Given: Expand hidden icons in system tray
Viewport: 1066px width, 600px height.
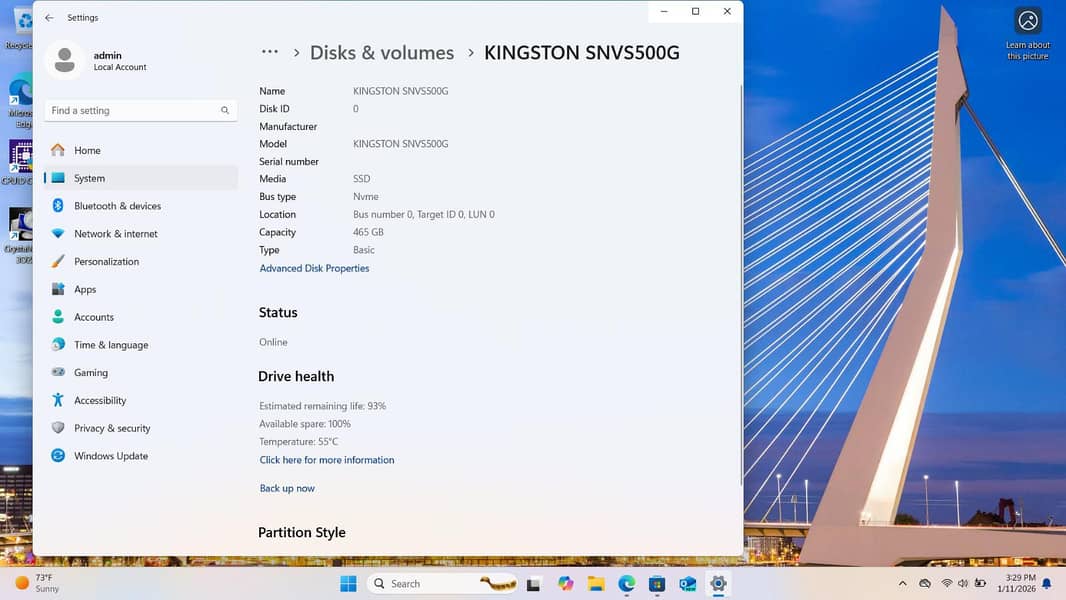Looking at the screenshot, I should [902, 583].
